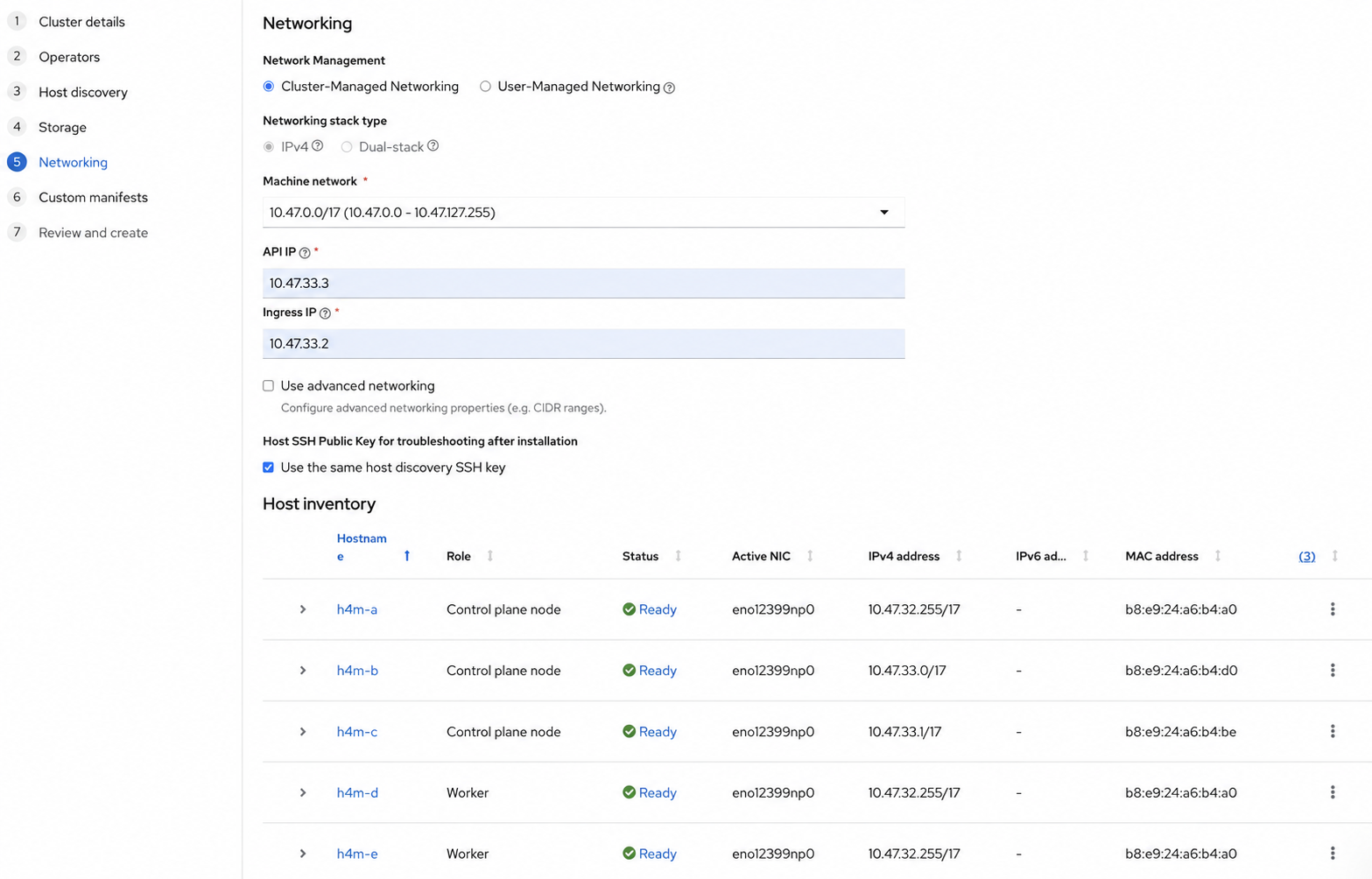The image size is (1372, 879).
Task: Show help for IPv4 stack type
Action: pos(318,146)
